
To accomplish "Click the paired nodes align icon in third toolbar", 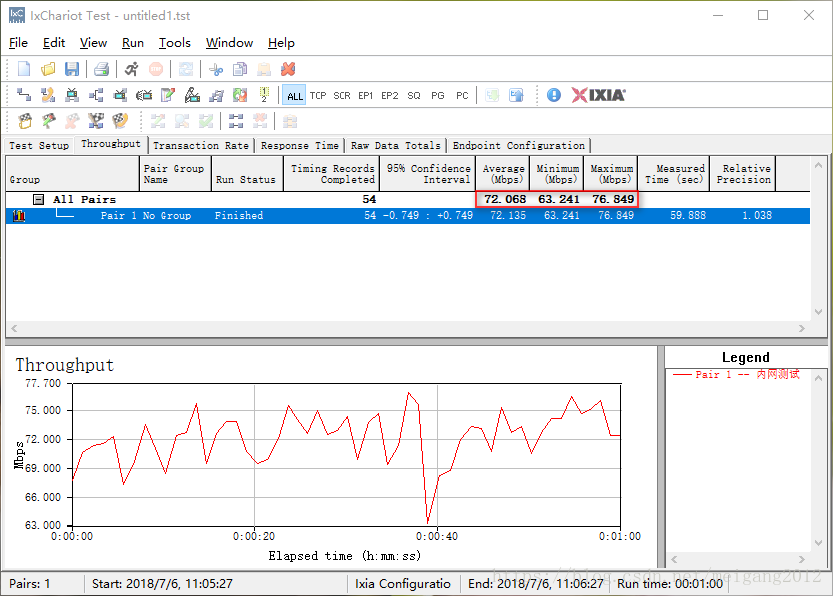I will click(x=236, y=121).
